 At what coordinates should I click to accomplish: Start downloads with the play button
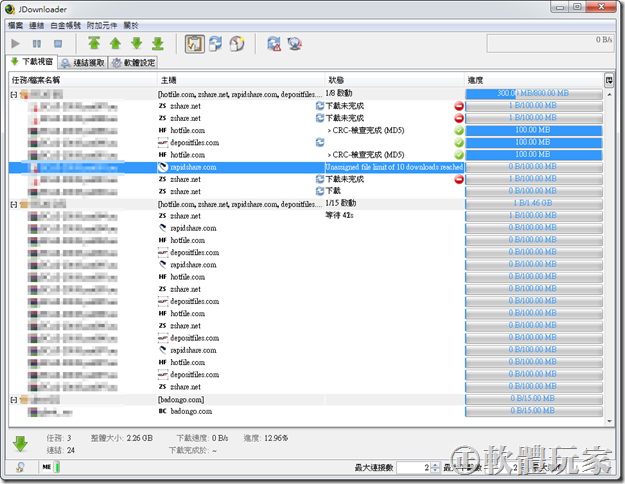click(x=16, y=43)
